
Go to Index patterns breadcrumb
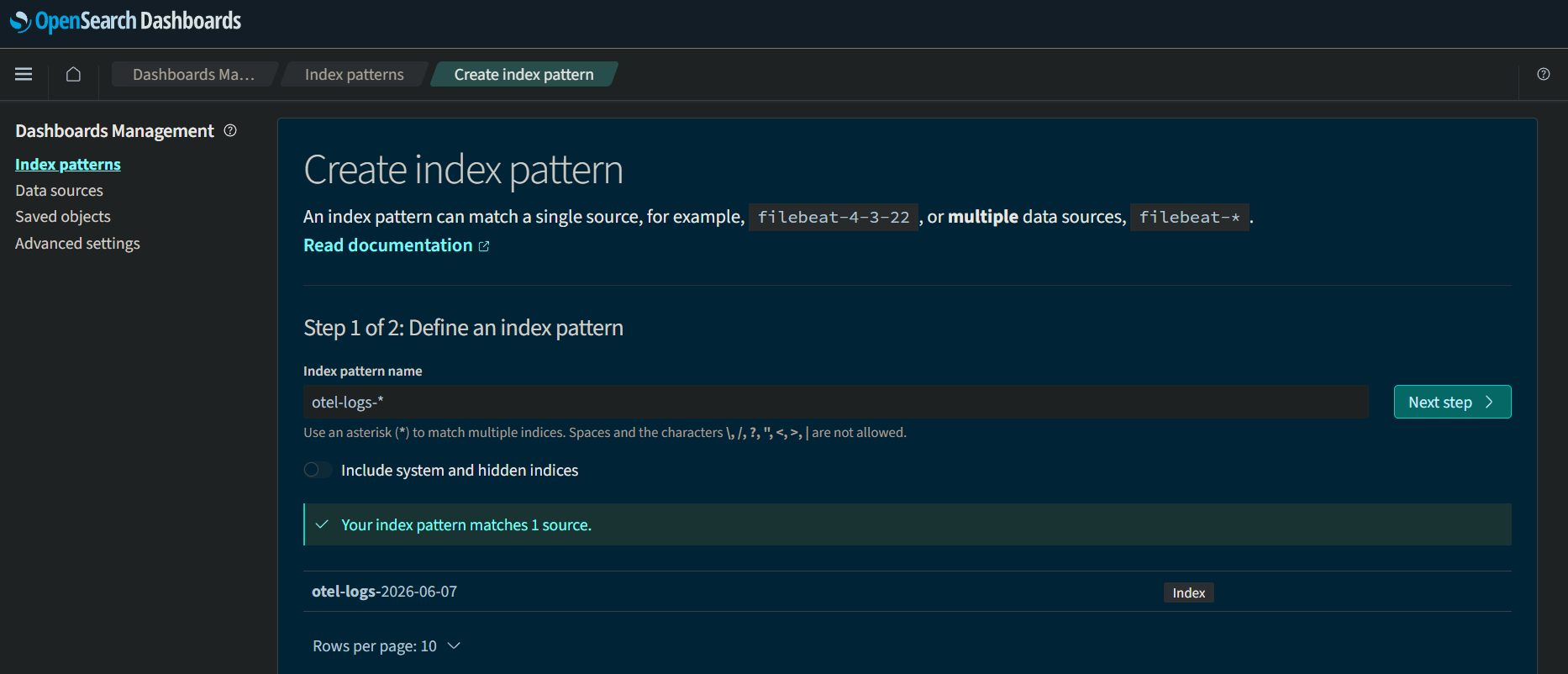(x=354, y=74)
